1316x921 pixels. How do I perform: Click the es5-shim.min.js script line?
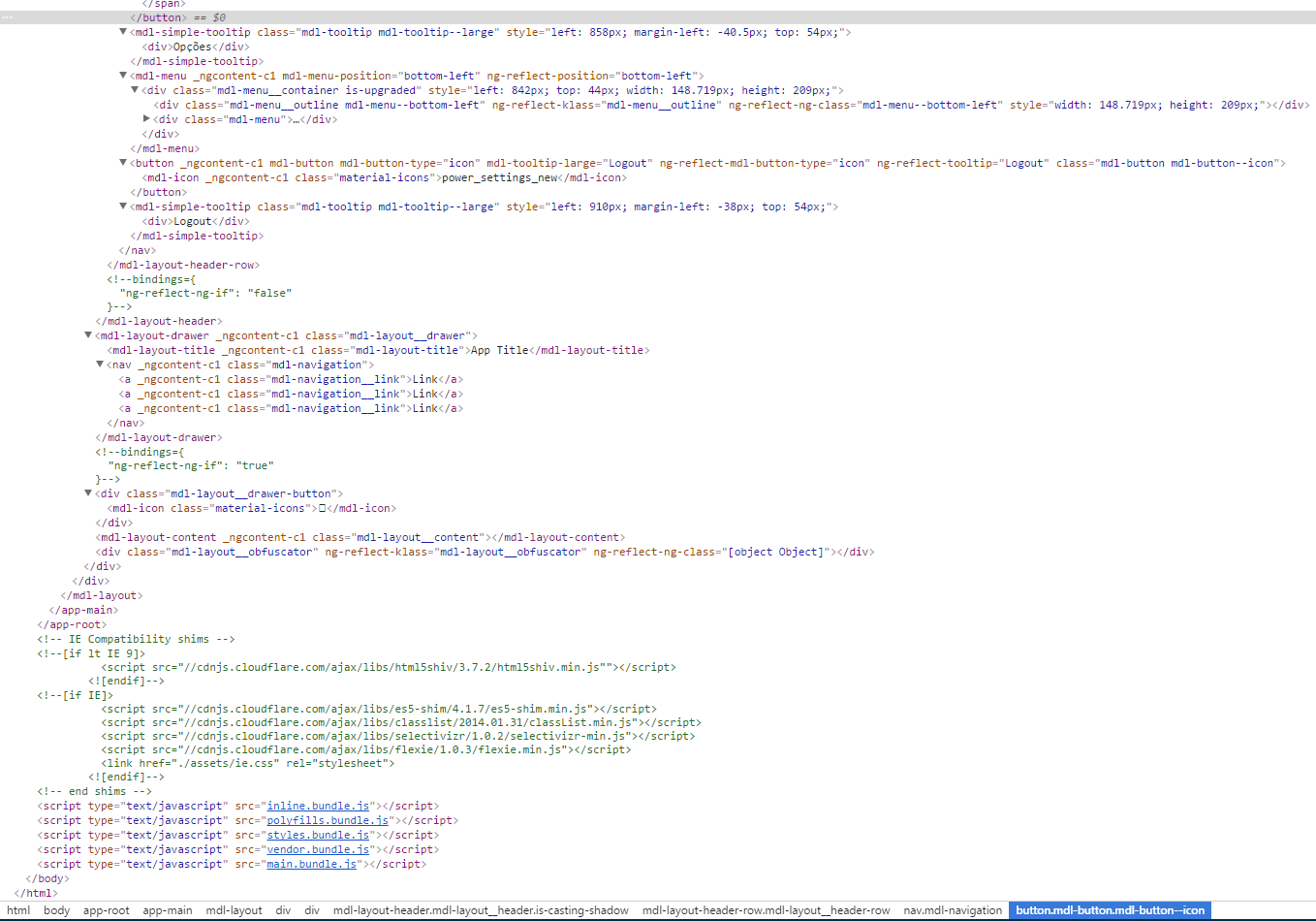pyautogui.click(x=379, y=709)
